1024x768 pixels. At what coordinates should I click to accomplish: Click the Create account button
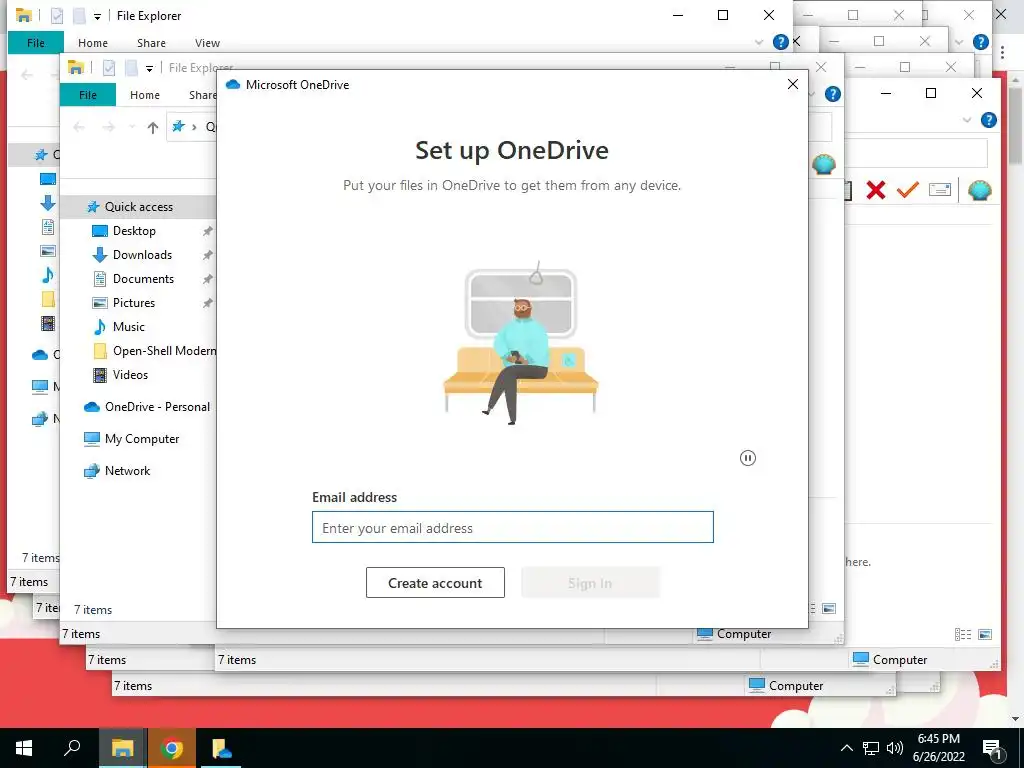(x=435, y=583)
